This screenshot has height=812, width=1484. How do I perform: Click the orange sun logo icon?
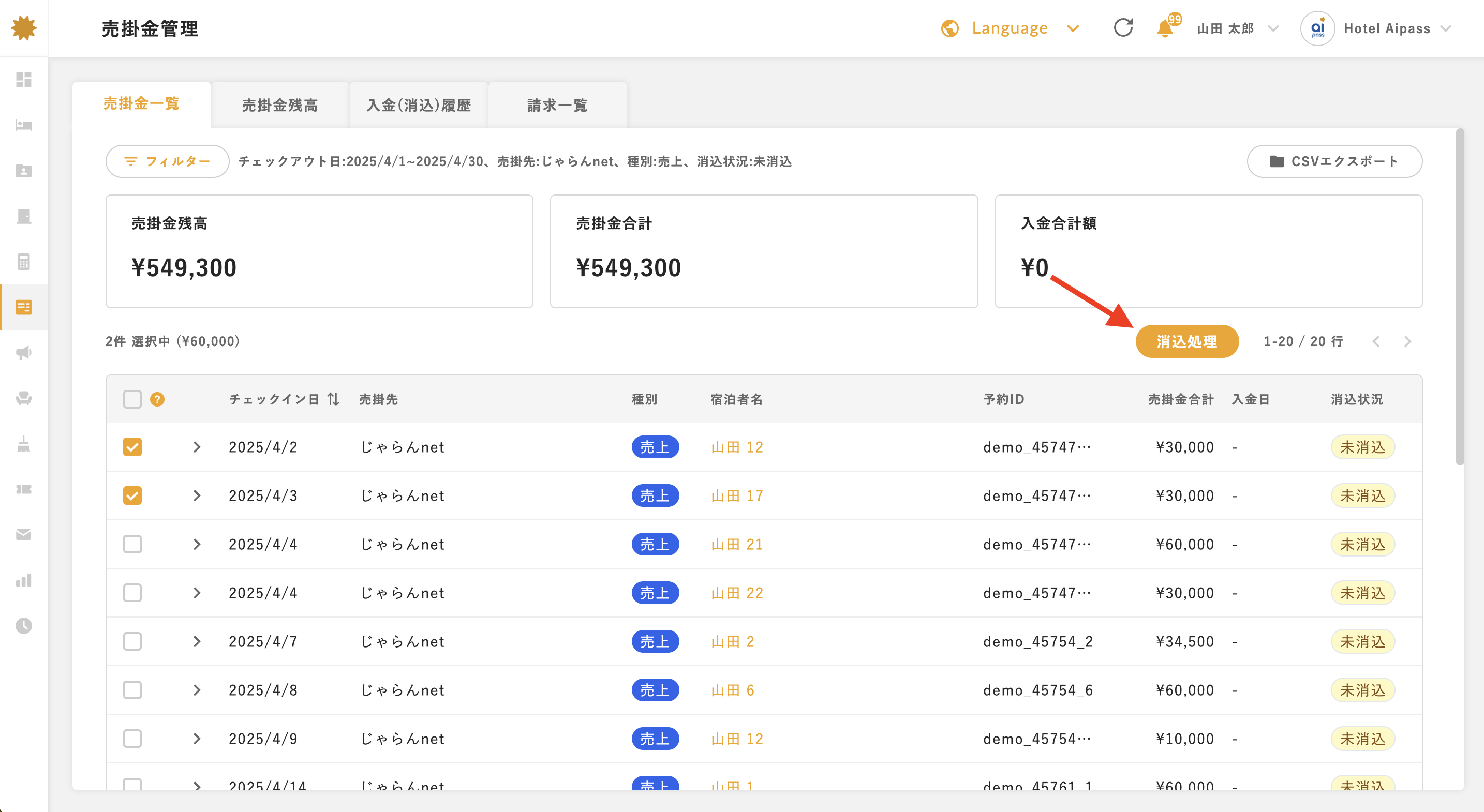24,27
